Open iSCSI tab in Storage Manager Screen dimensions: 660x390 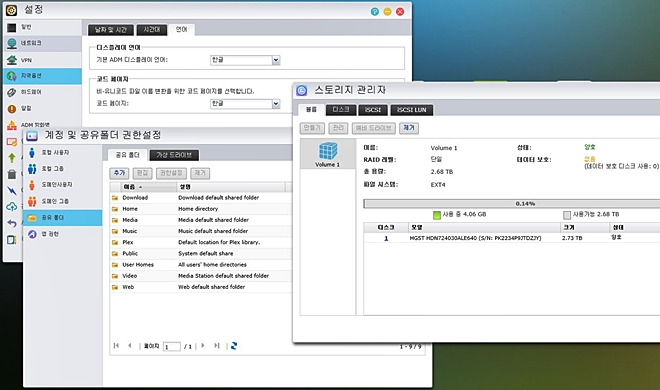click(373, 110)
